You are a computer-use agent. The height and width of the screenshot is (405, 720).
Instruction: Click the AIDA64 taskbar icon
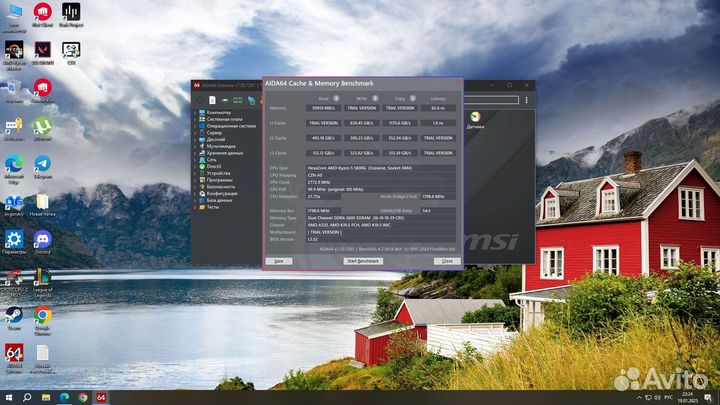point(101,397)
